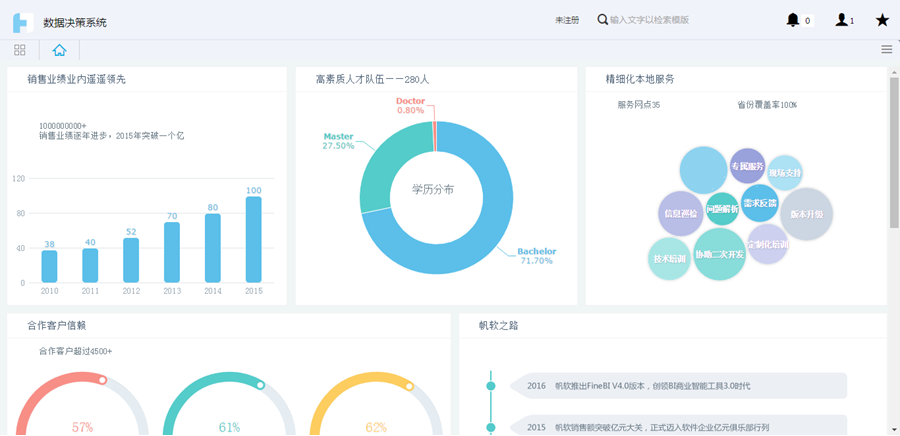900x436 pixels.
Task: Click the unlabeled light blue bubble
Action: (704, 170)
